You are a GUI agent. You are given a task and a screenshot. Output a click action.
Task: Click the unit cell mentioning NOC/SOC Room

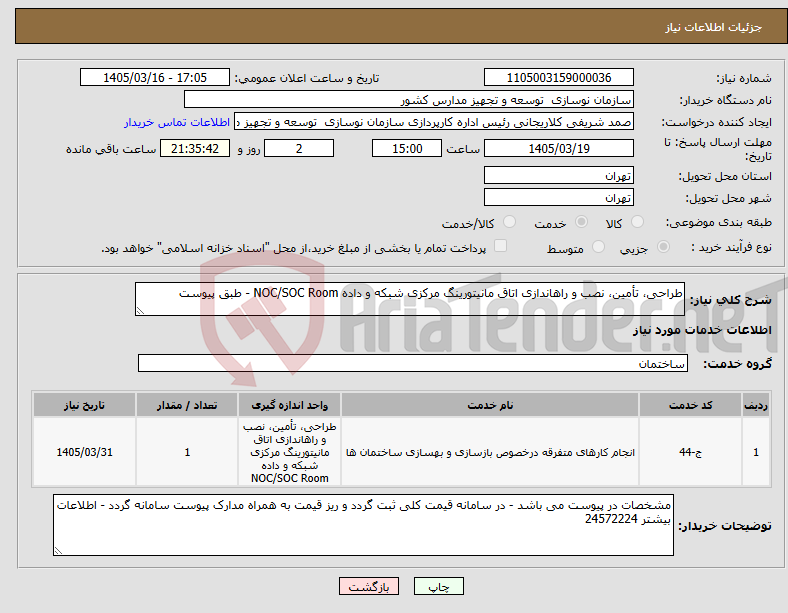289,452
